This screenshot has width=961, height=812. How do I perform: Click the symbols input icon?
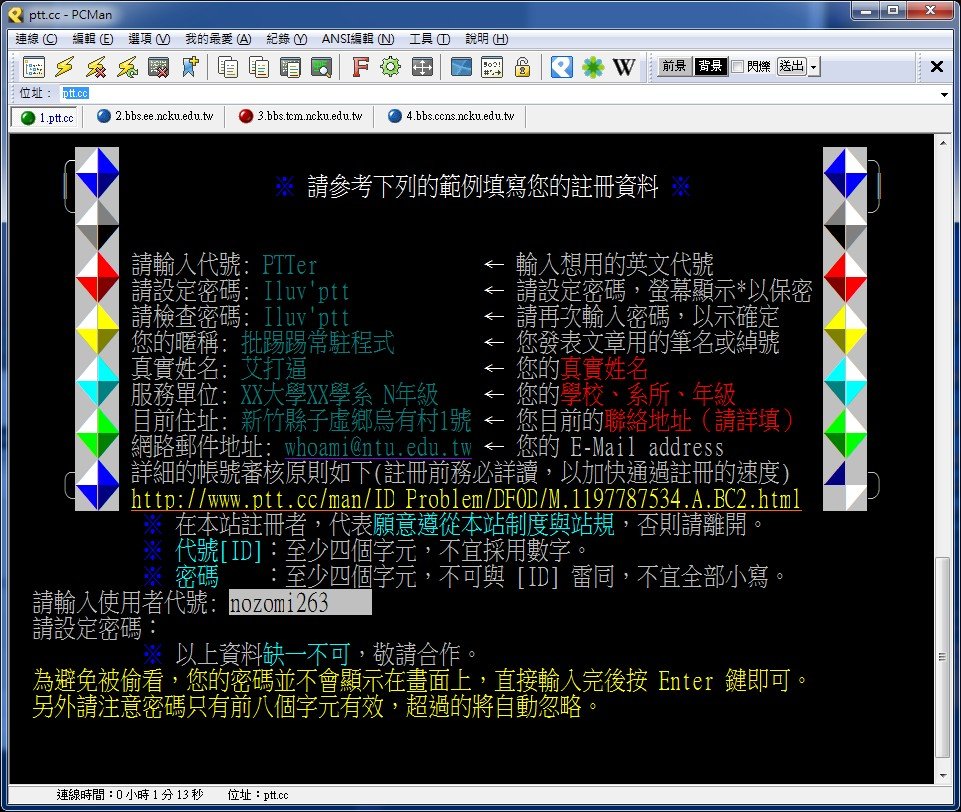point(492,67)
